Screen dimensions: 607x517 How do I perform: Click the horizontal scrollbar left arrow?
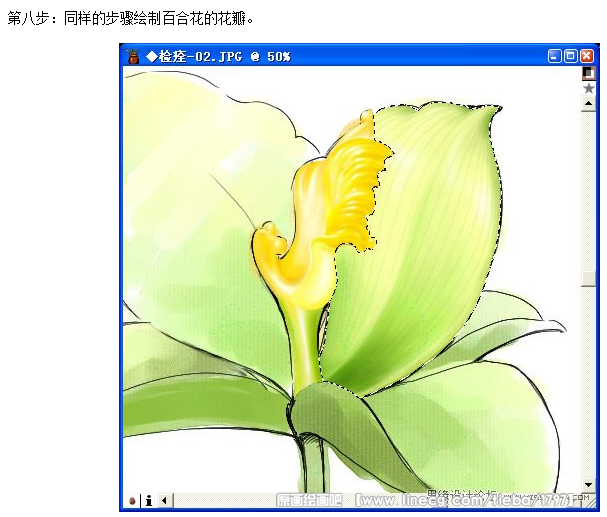point(165,500)
